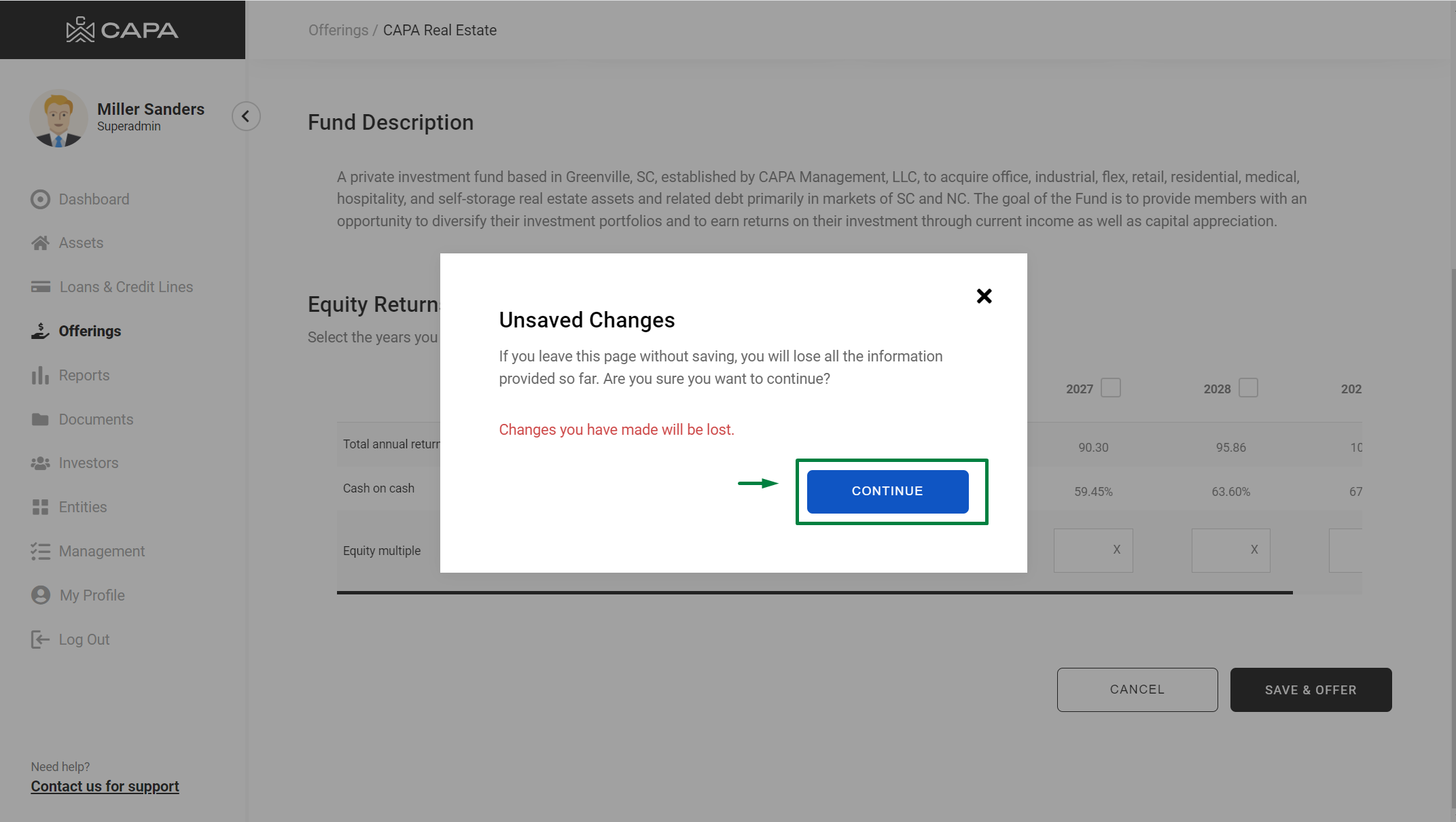The height and width of the screenshot is (822, 1456).
Task: Click the Loans & Credit Lines card icon
Action: (x=40, y=287)
